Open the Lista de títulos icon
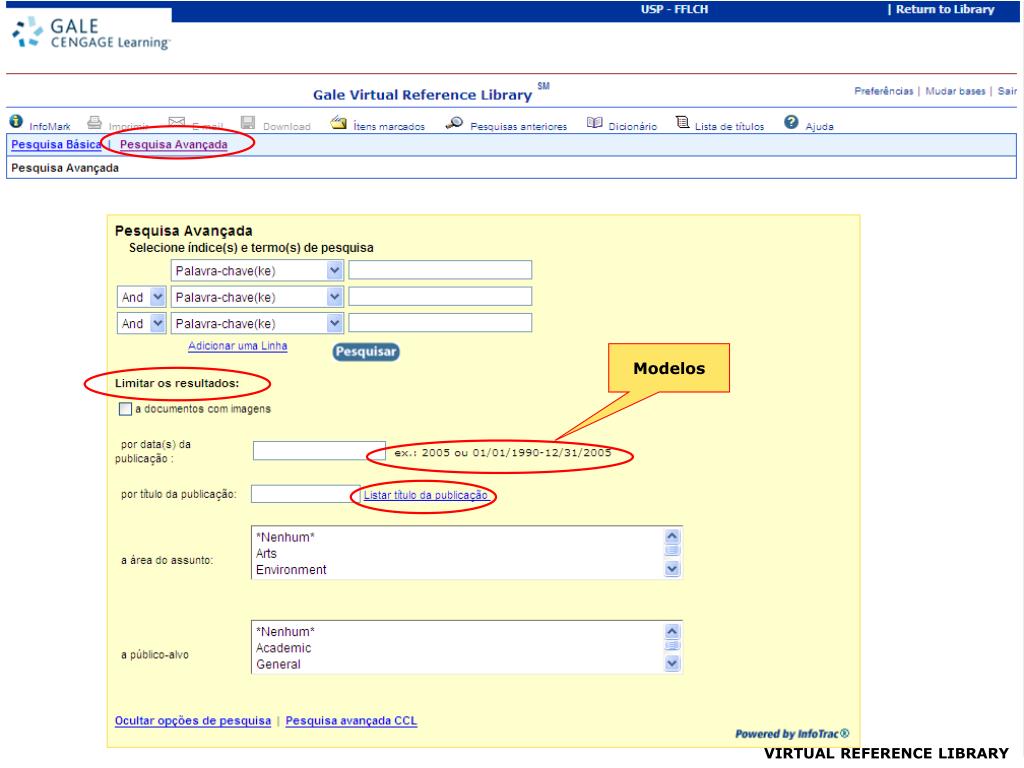Viewport: 1024px width, 768px height. click(682, 122)
